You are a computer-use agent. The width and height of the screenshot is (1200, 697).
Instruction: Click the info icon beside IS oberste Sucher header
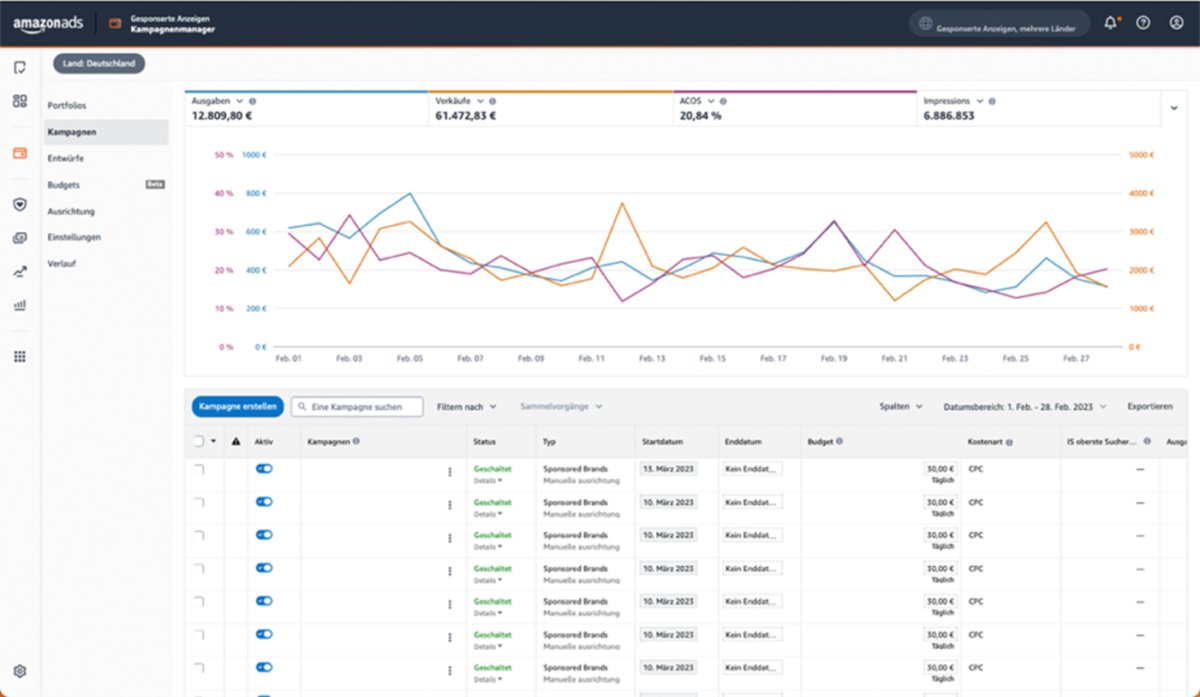pos(1147,441)
